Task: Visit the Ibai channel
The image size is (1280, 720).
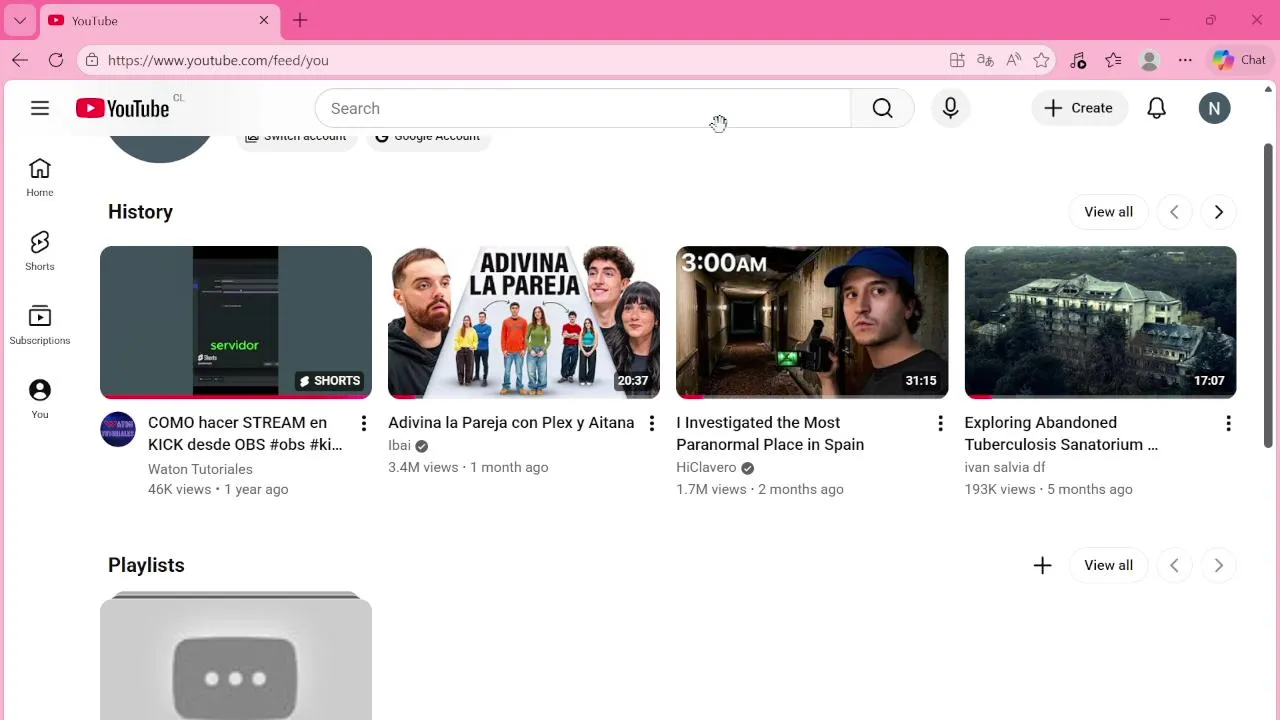Action: (x=399, y=446)
